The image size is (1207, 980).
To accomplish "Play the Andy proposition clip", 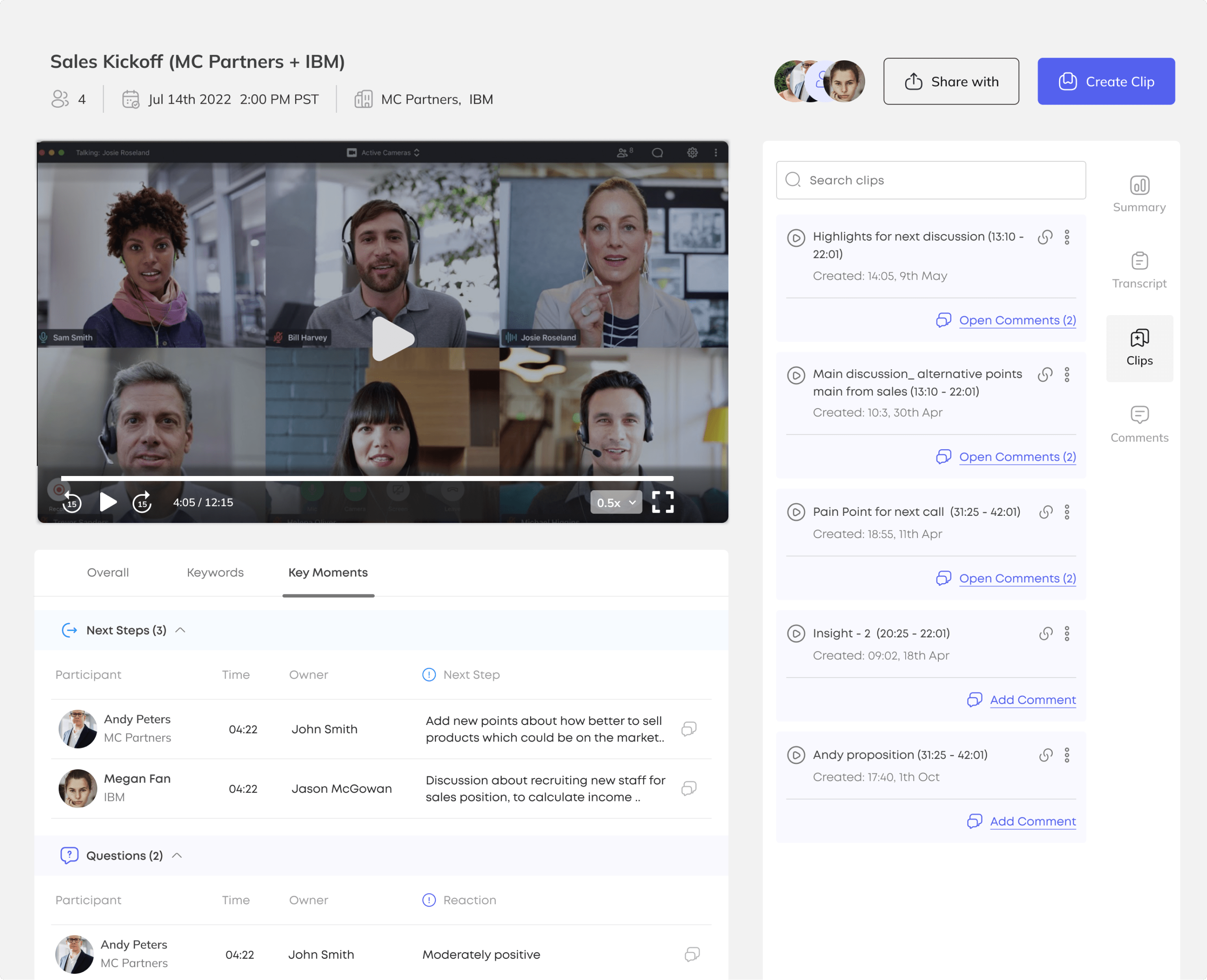I will 796,755.
